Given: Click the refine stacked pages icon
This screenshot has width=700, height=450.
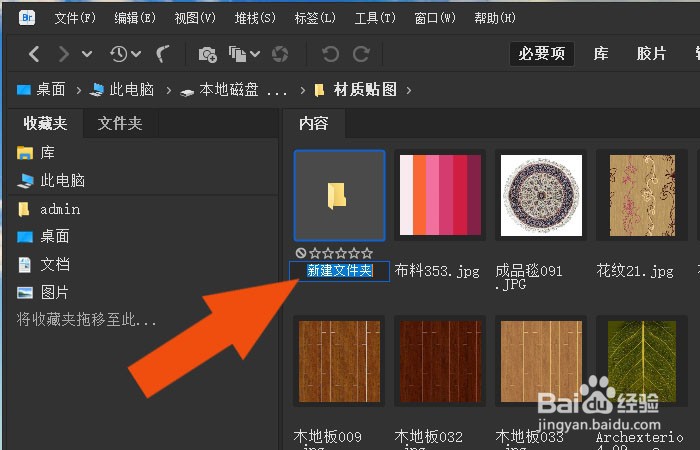Looking at the screenshot, I should (x=238, y=54).
